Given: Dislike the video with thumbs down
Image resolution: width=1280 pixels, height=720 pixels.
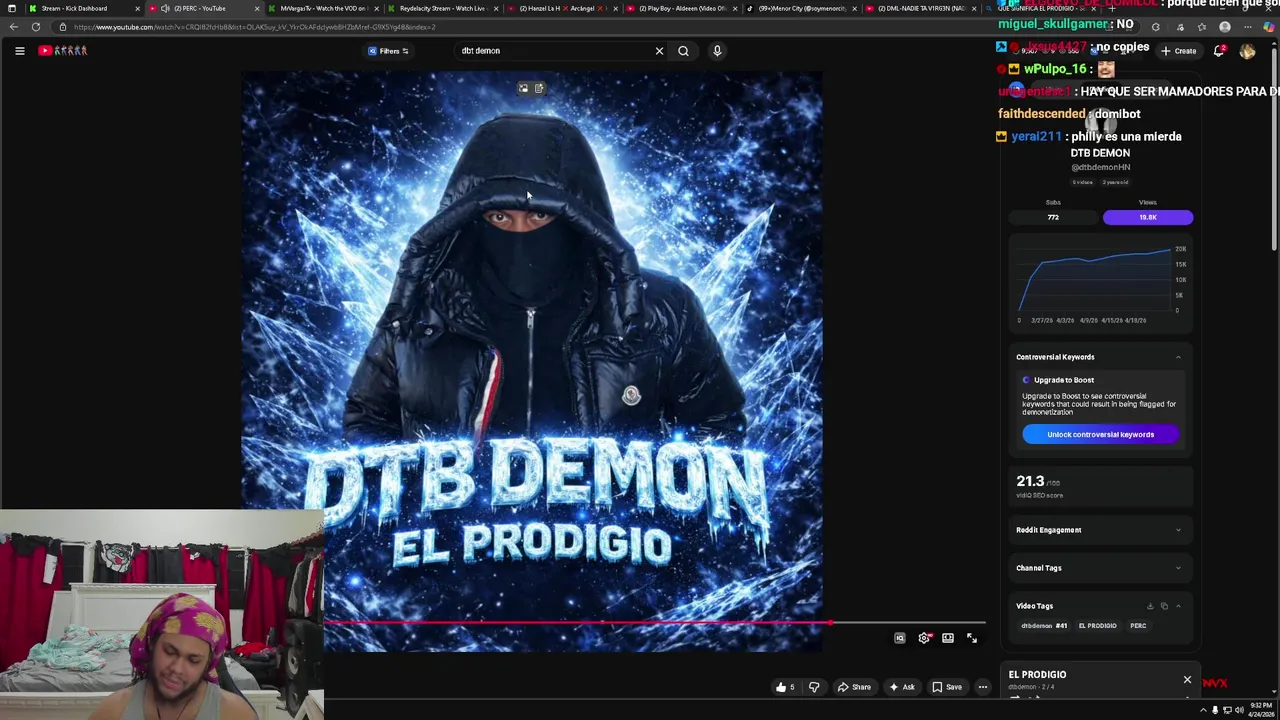Looking at the screenshot, I should [814, 687].
